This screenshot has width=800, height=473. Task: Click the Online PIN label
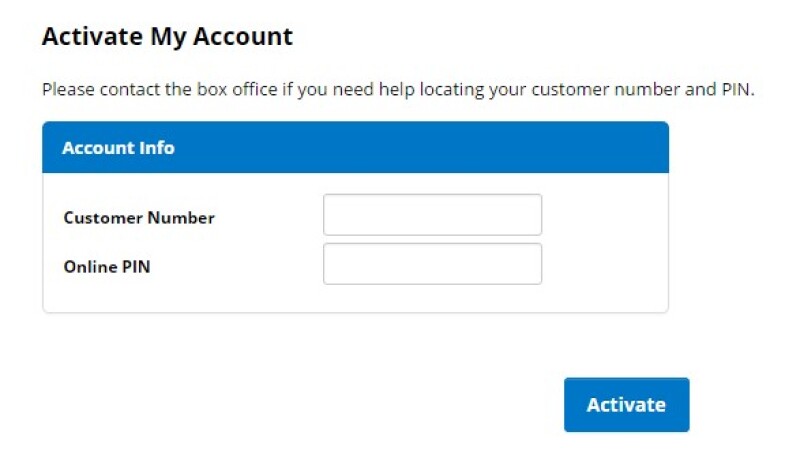[x=107, y=267]
